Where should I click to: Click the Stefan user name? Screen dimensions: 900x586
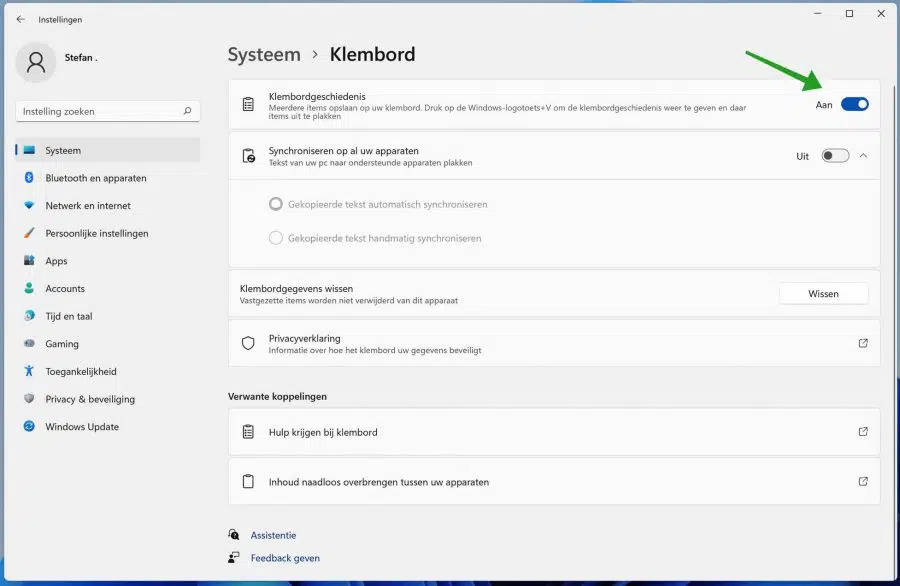pos(81,57)
